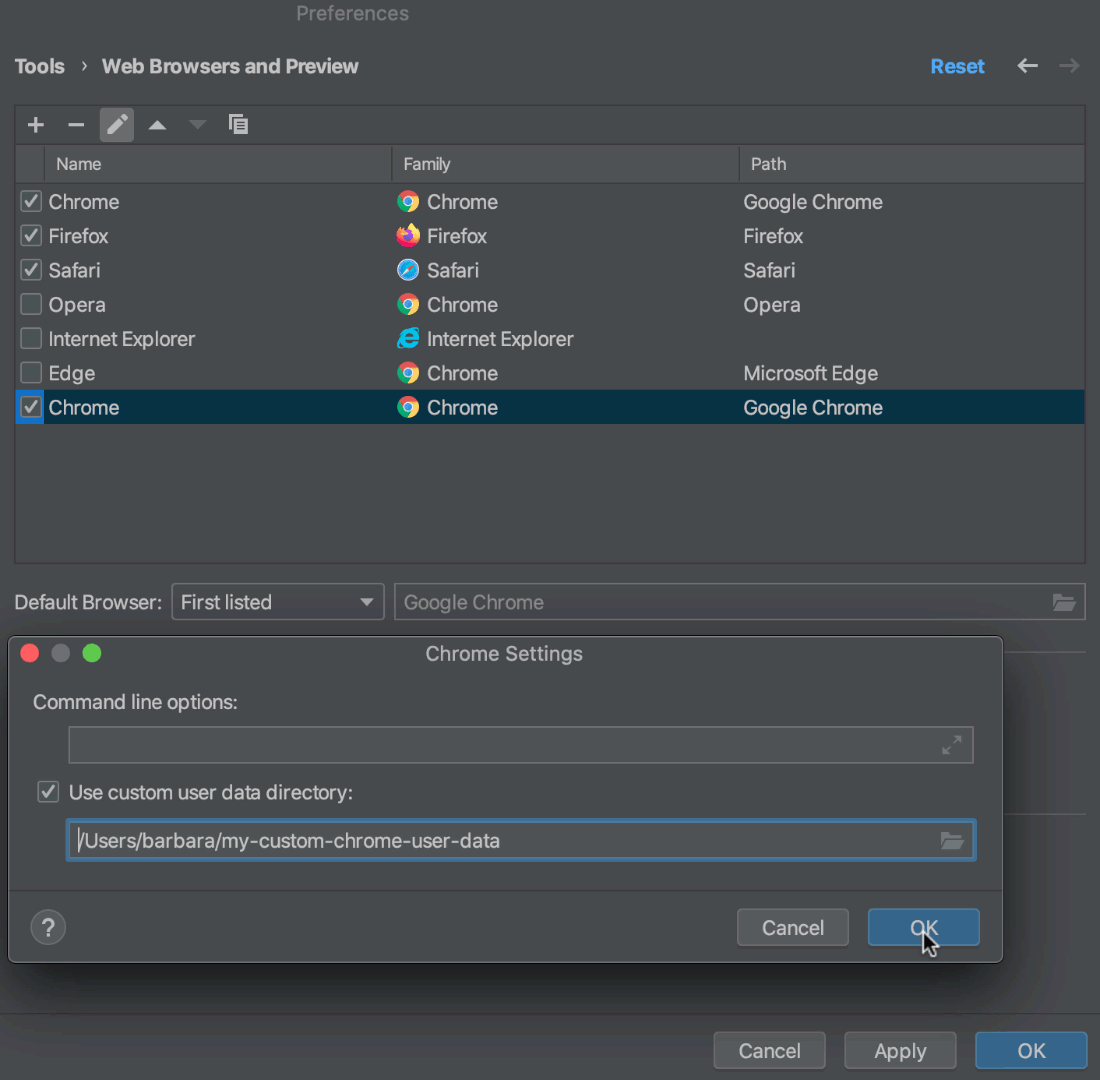Select the pencil edit browser icon
The width and height of the screenshot is (1100, 1080).
click(116, 124)
